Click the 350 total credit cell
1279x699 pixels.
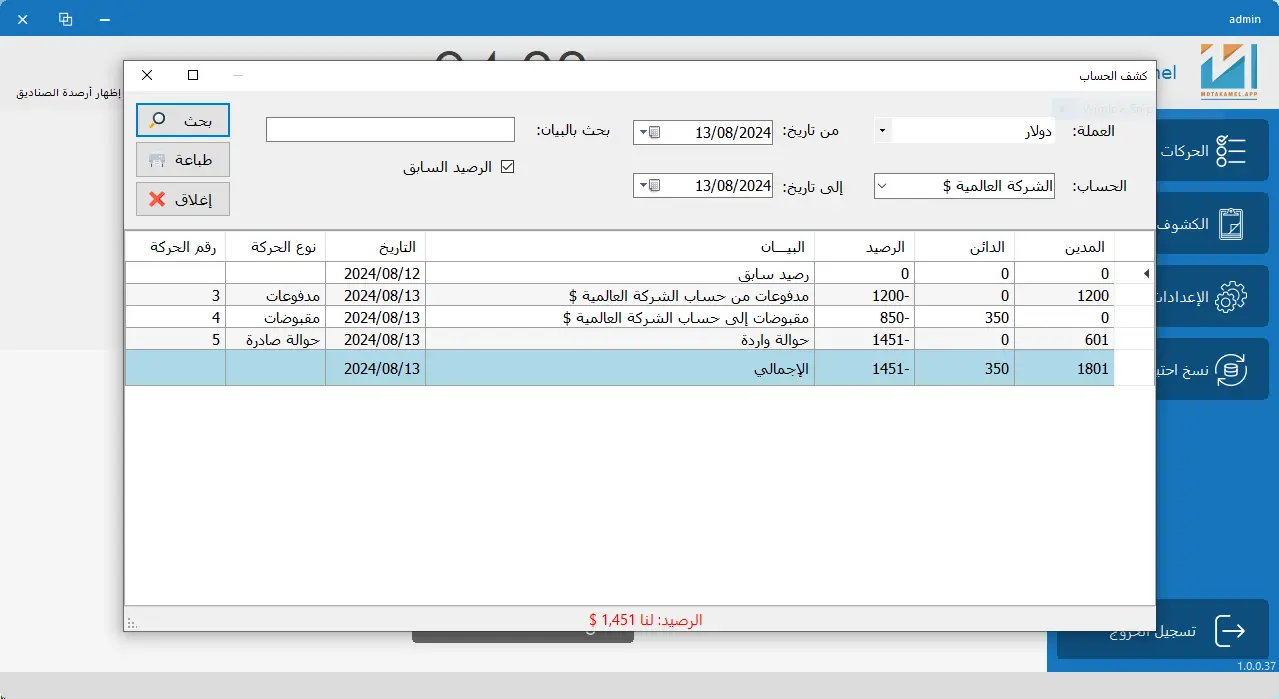(964, 368)
